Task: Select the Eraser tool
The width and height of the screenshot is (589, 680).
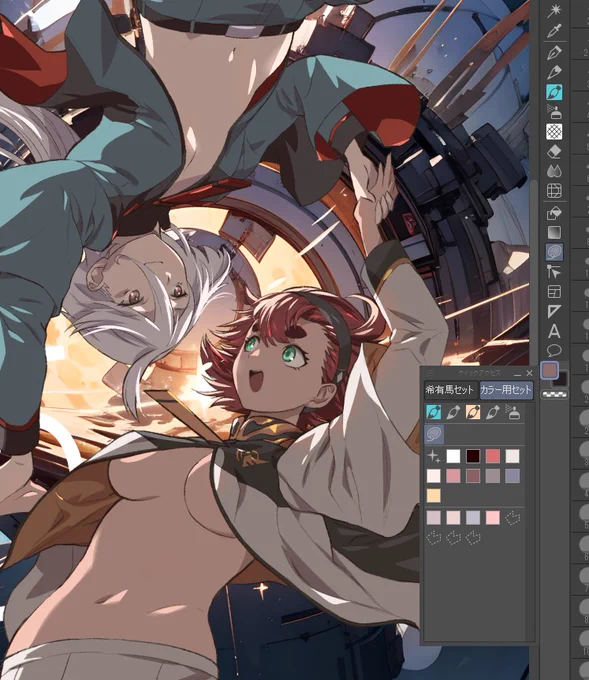Action: [x=554, y=151]
